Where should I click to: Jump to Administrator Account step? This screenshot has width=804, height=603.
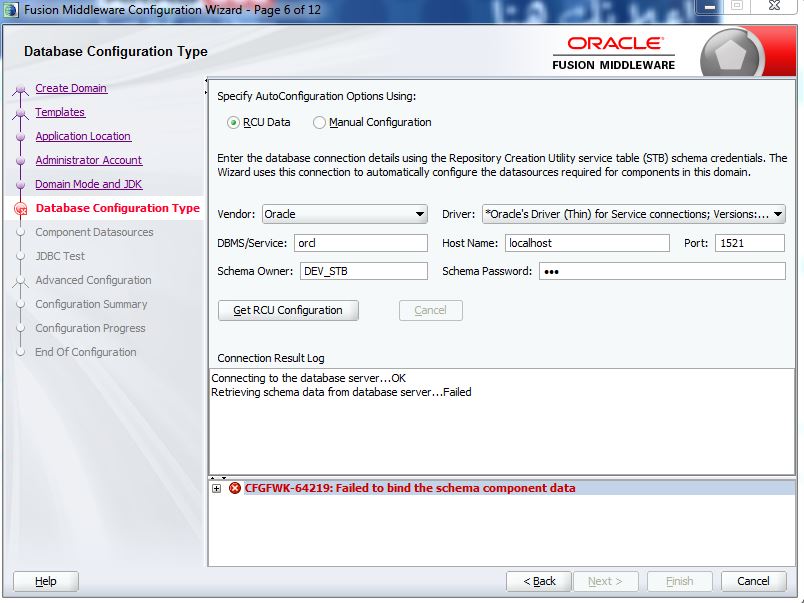coord(88,160)
